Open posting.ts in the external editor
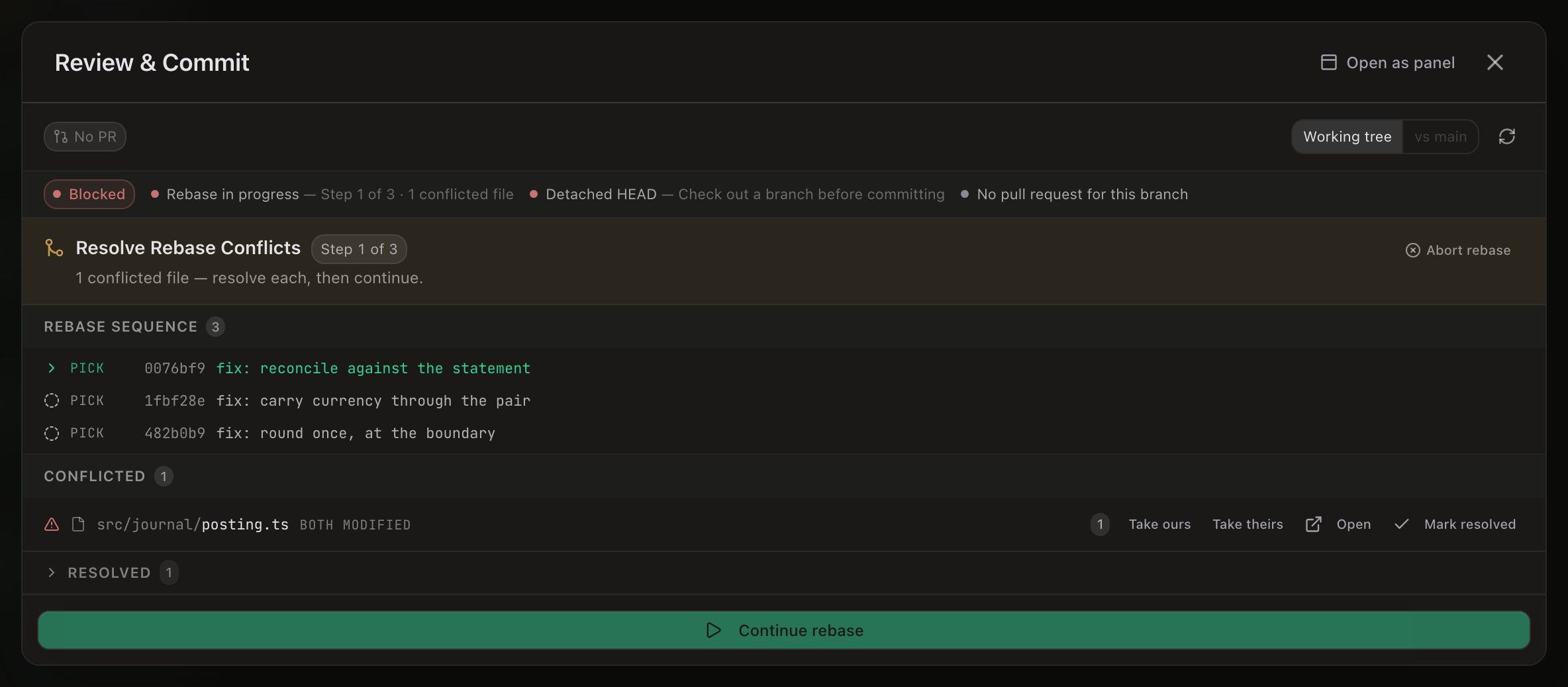 coord(1338,524)
